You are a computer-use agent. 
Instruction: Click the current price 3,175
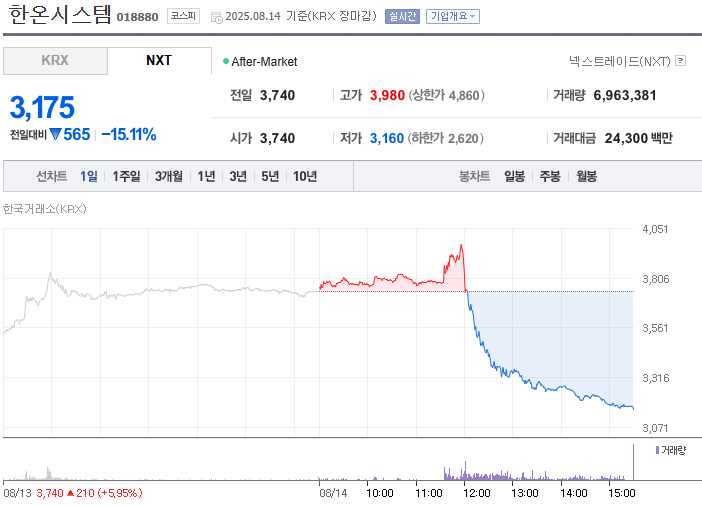pyautogui.click(x=42, y=107)
